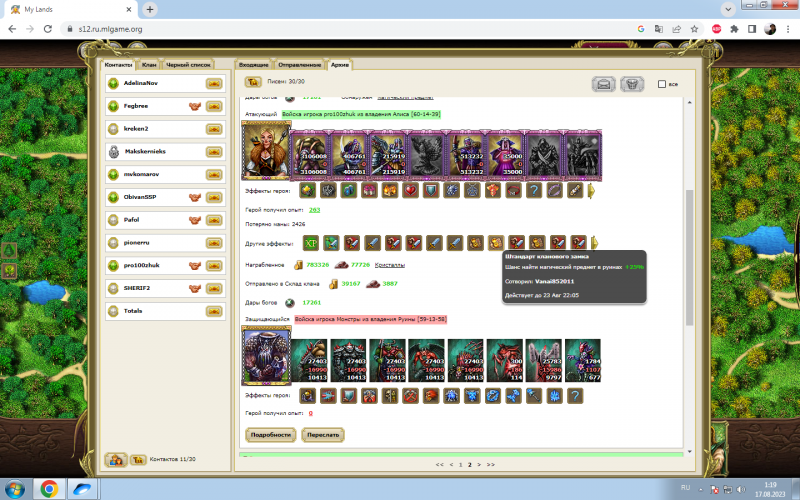Bookmark this page with the star icon
The width and height of the screenshot is (800, 500).
click(694, 29)
